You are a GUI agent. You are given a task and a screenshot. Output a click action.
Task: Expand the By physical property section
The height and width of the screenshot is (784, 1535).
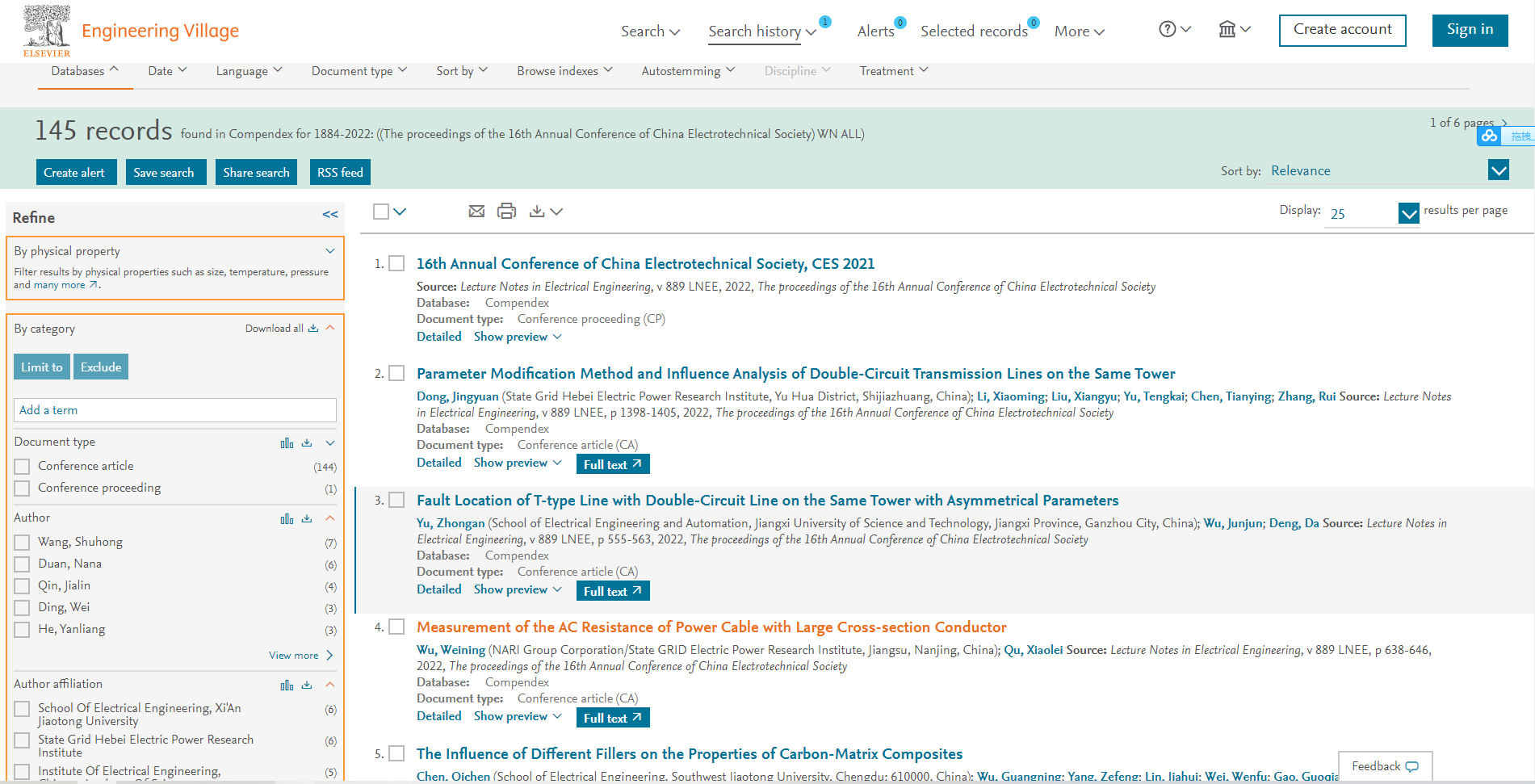point(329,251)
